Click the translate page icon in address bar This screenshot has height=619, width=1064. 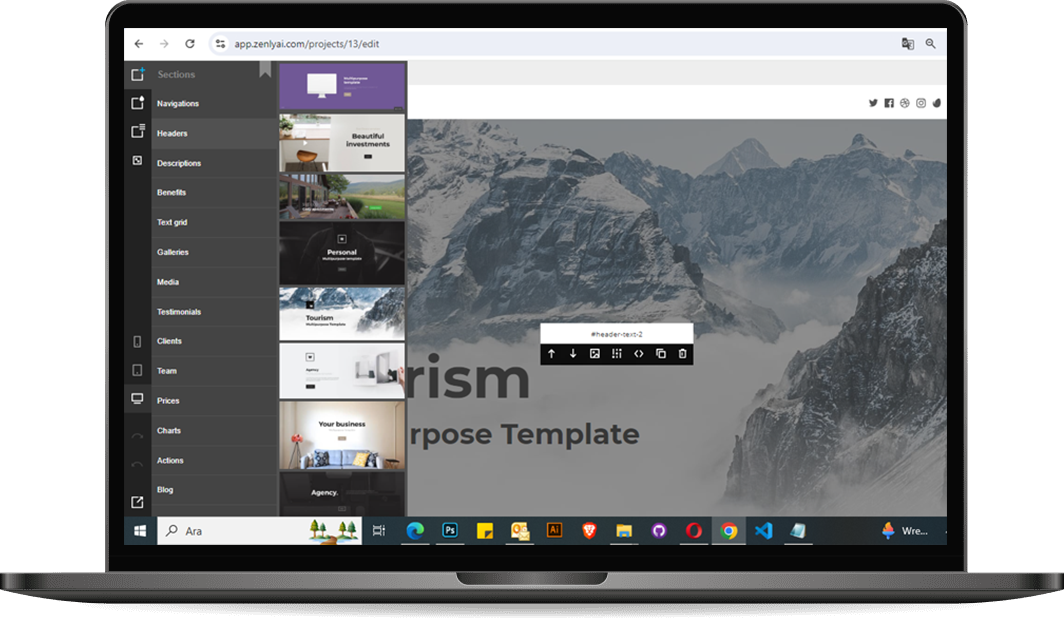pos(907,43)
